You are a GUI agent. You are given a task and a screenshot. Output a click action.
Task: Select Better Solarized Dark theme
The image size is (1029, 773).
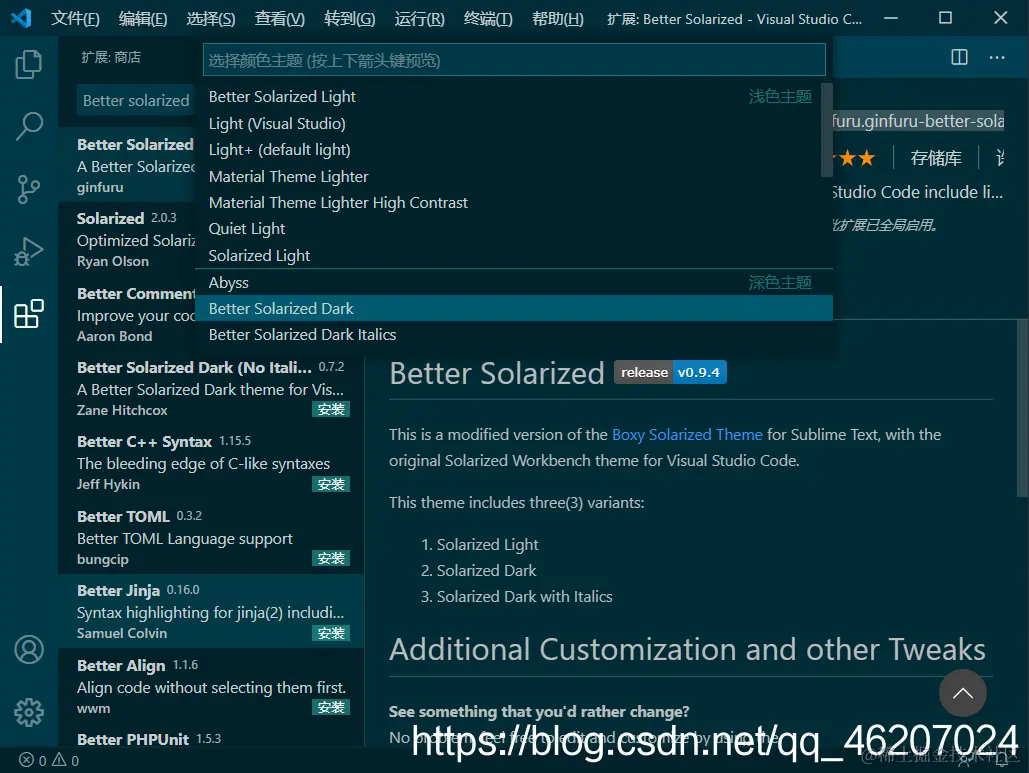click(x=514, y=308)
